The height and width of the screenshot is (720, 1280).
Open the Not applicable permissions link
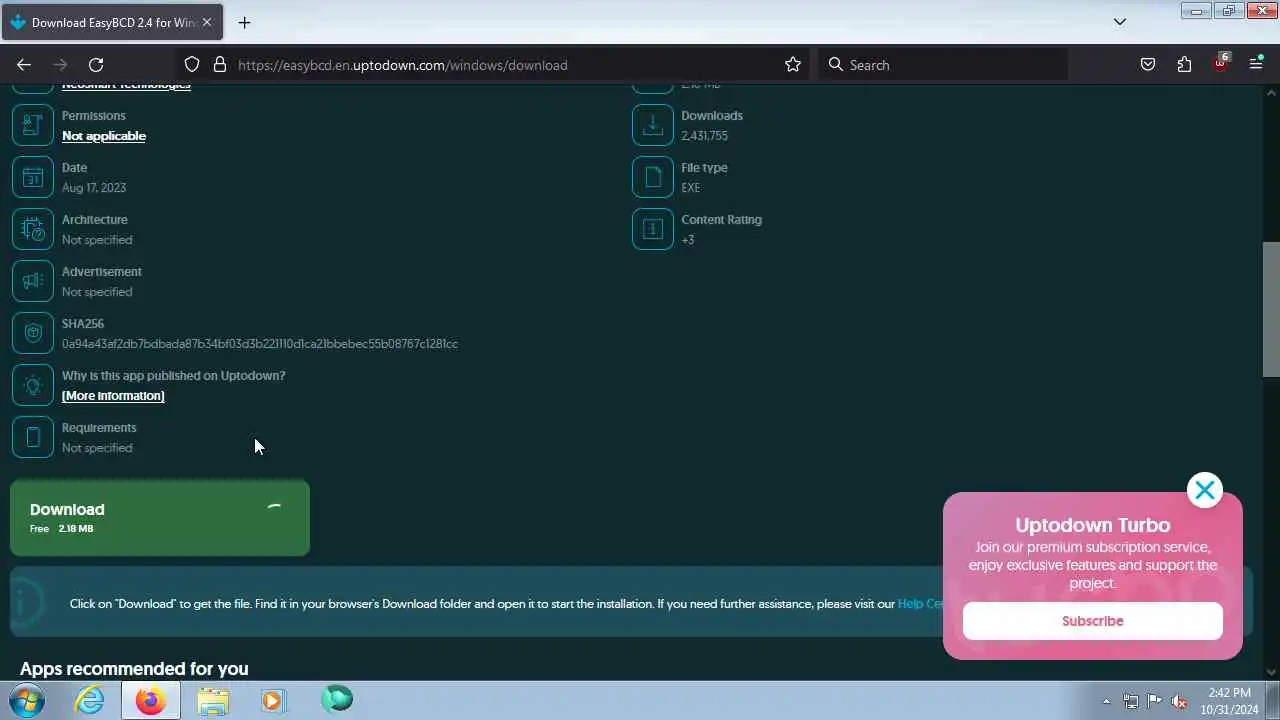coord(104,136)
